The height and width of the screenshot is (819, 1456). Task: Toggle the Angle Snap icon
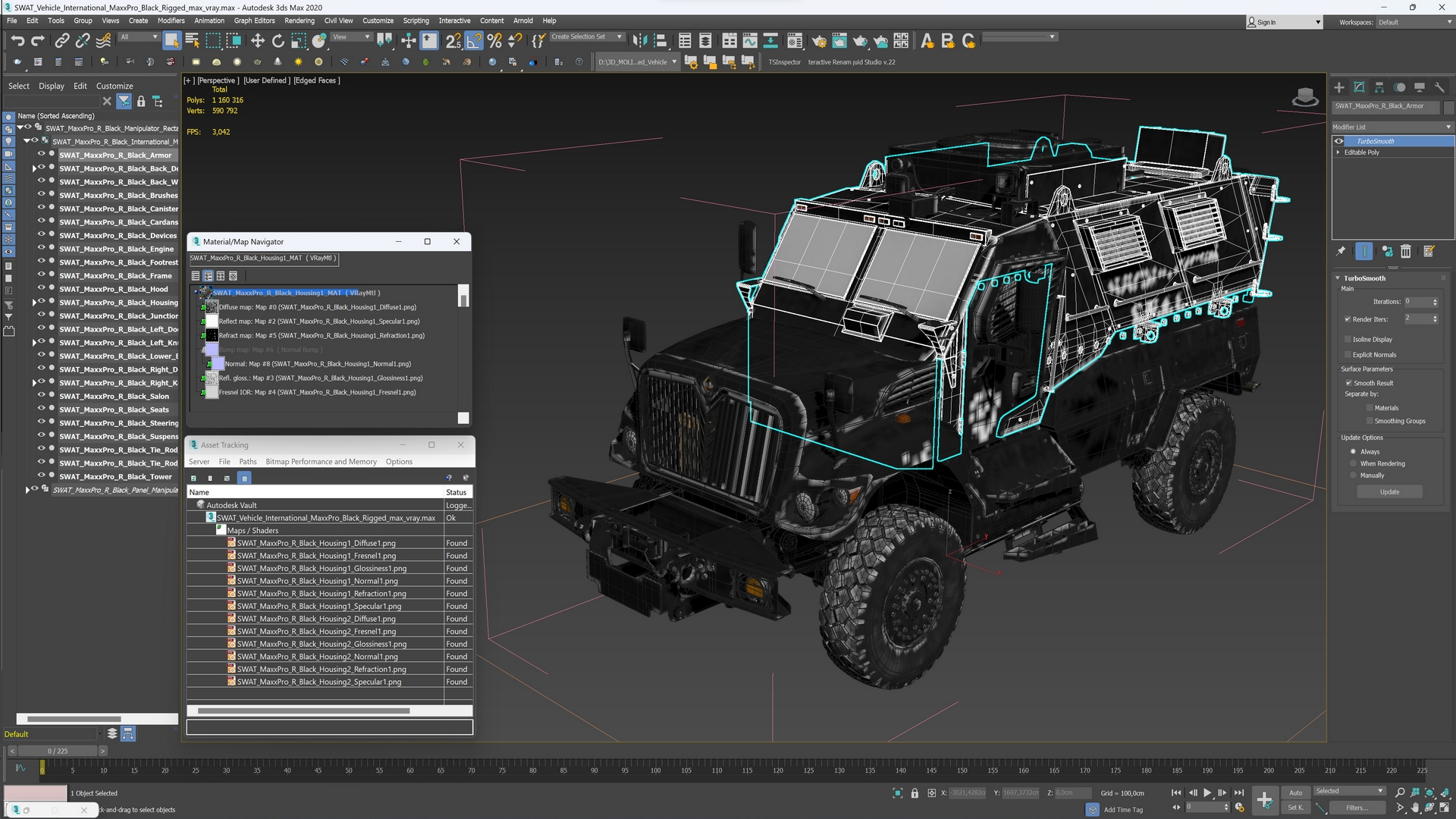tap(474, 40)
